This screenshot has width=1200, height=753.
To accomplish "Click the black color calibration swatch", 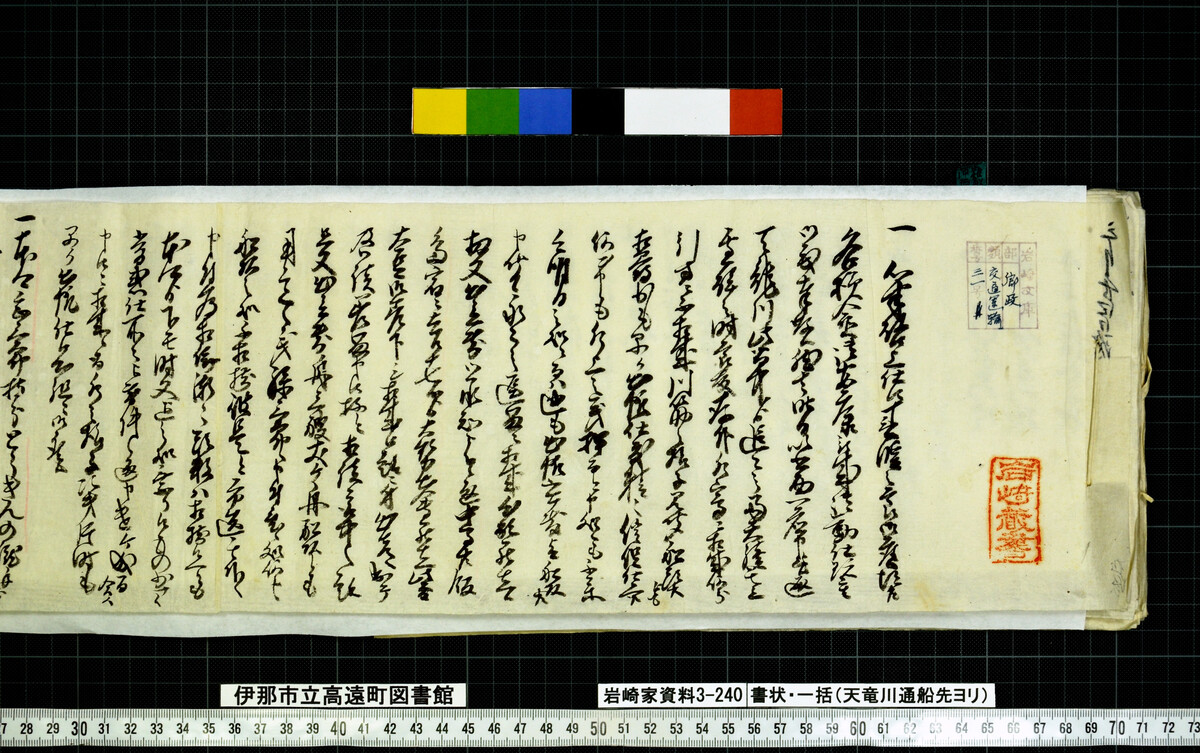I will pyautogui.click(x=598, y=111).
